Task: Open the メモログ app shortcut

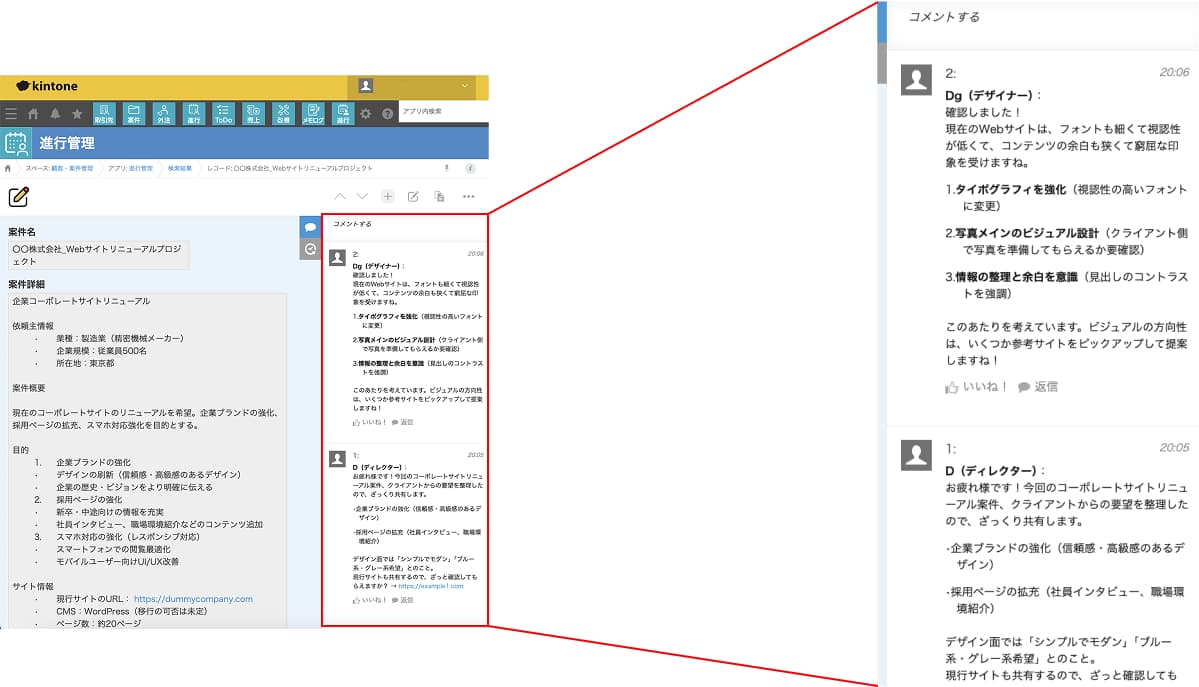Action: click(x=313, y=114)
